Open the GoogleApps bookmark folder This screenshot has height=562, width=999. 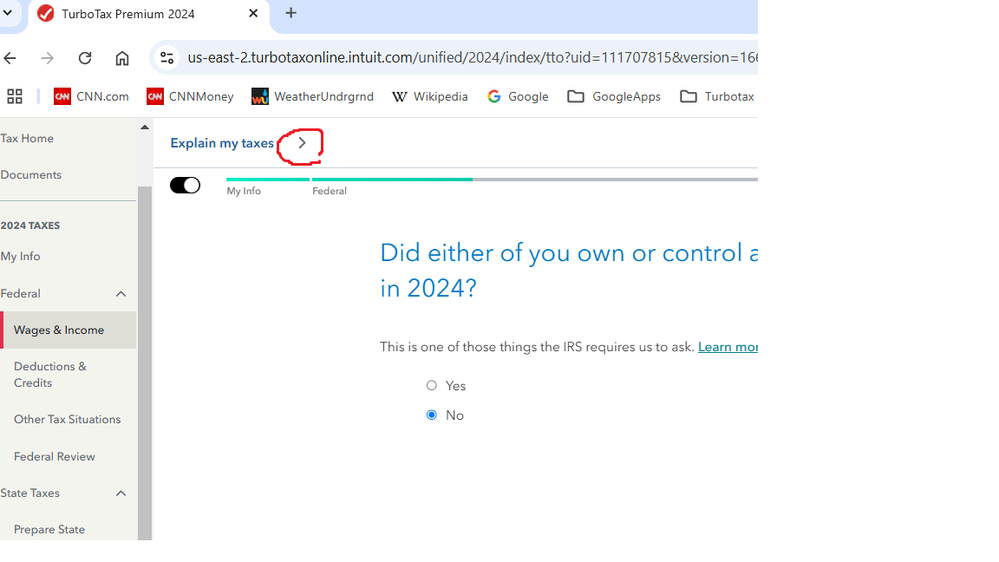point(614,96)
